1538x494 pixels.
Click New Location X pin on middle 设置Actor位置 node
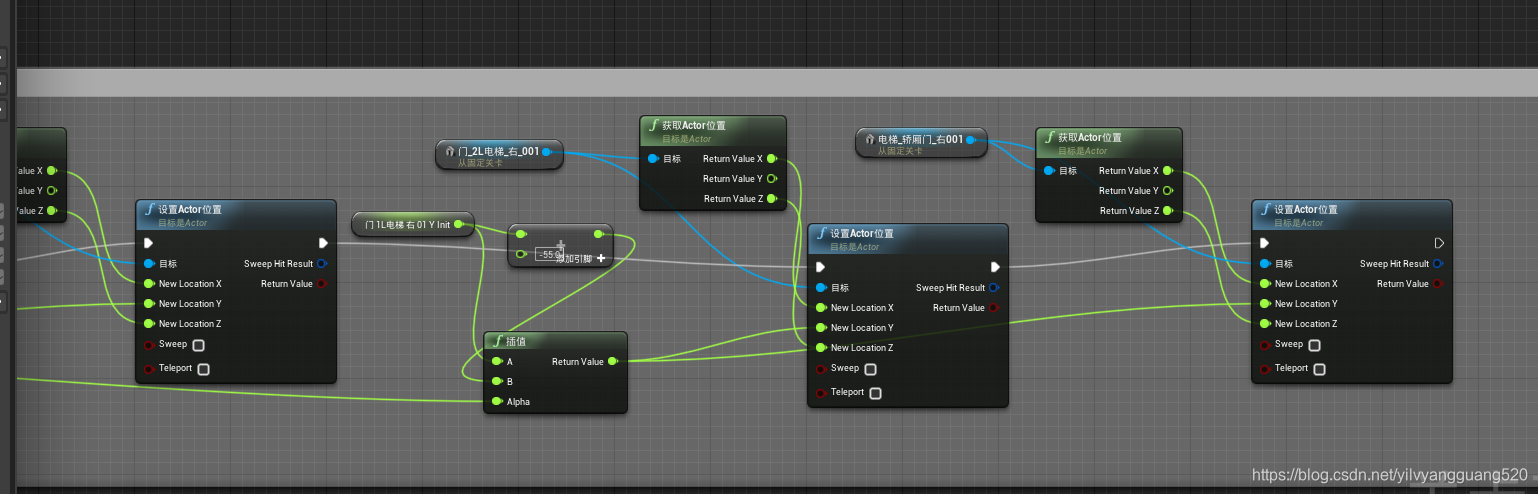point(821,308)
